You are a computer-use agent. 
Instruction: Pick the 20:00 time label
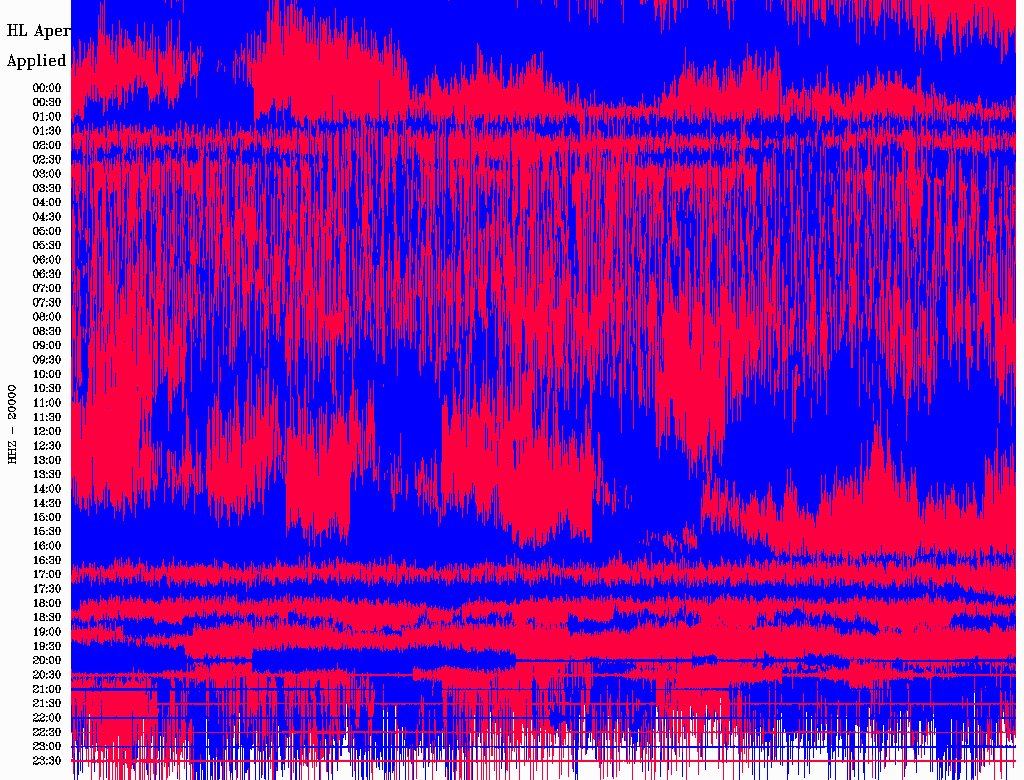pos(47,660)
